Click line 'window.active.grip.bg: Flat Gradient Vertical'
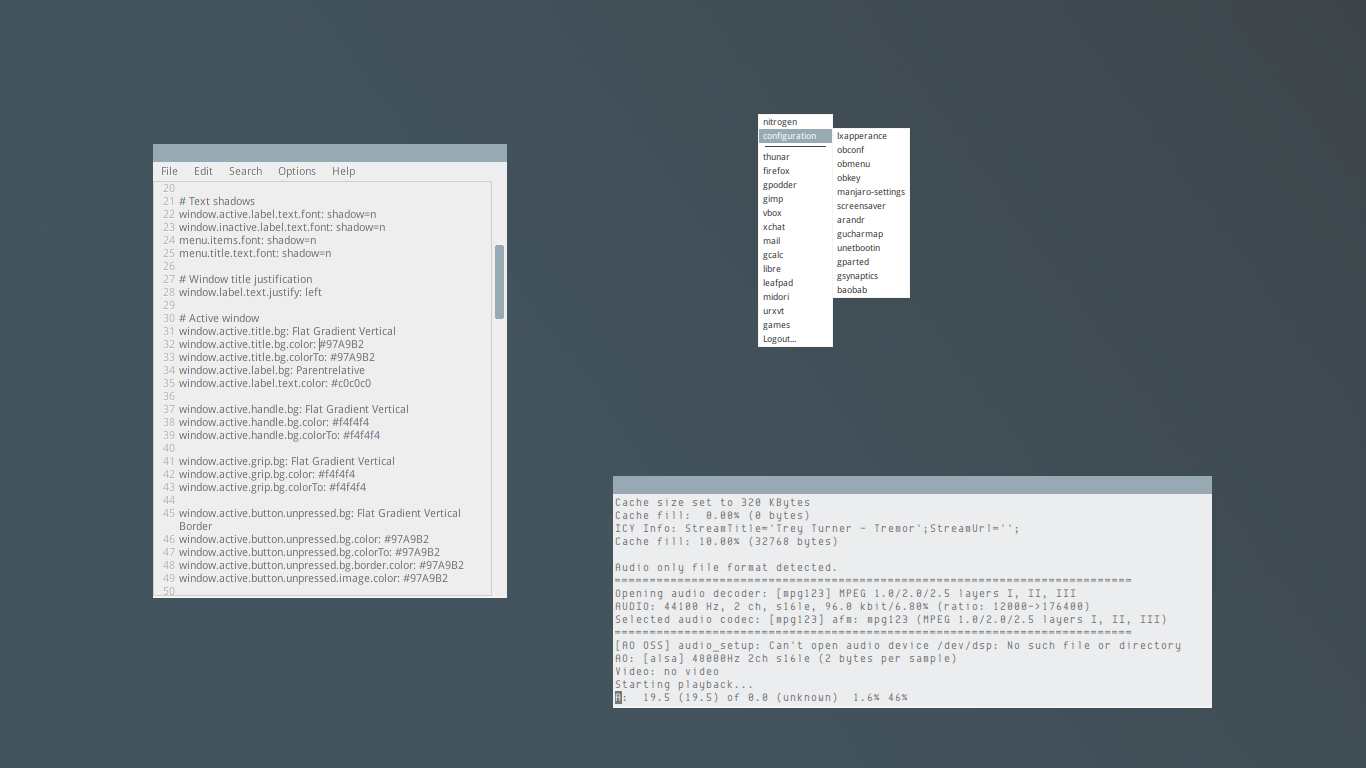 [287, 461]
